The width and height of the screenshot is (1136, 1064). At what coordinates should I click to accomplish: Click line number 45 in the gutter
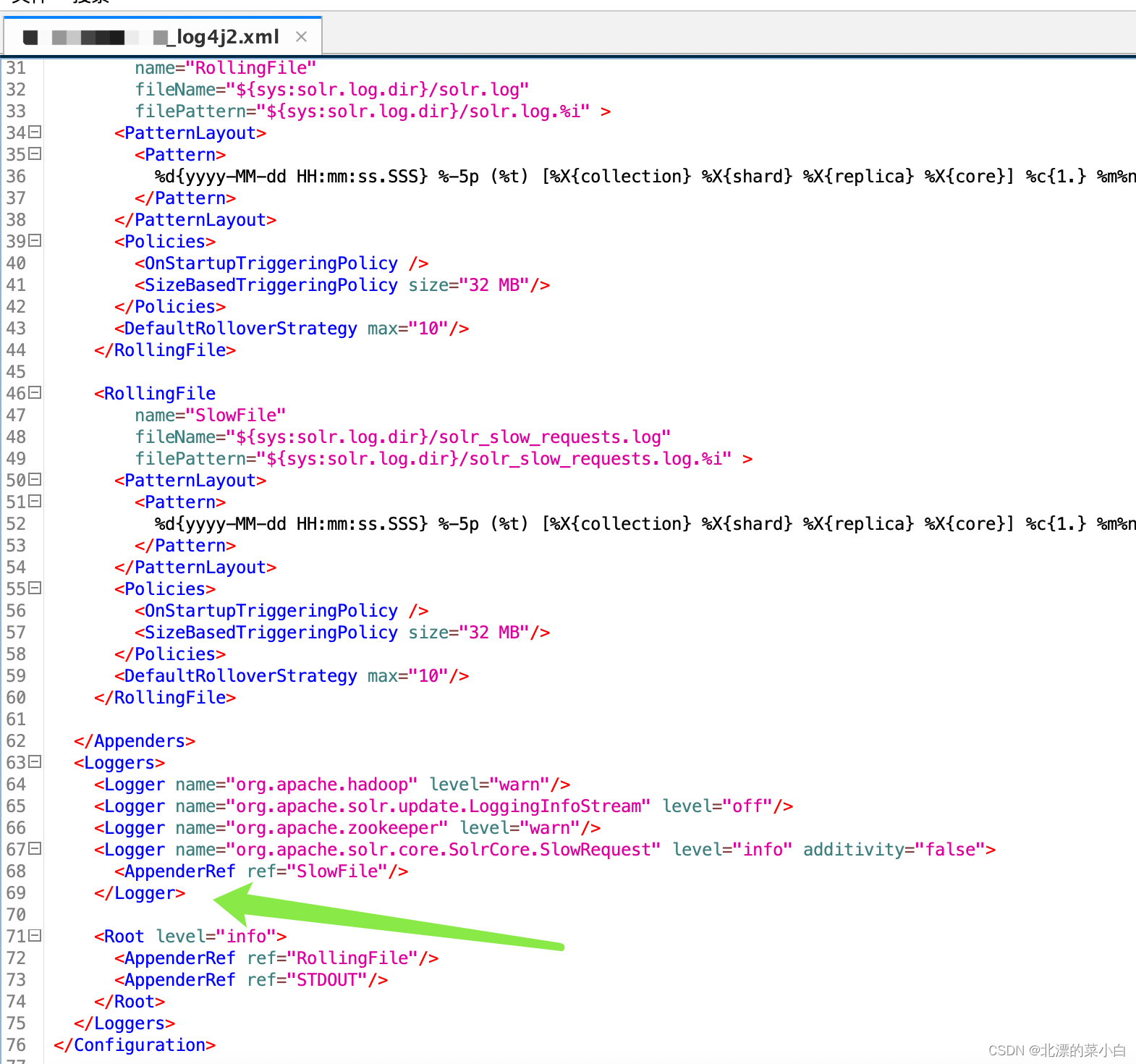(x=16, y=372)
